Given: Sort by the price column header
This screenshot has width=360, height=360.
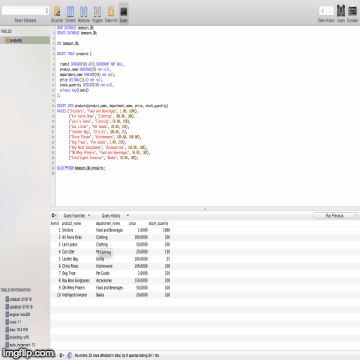Looking at the screenshot, I should [132, 223].
